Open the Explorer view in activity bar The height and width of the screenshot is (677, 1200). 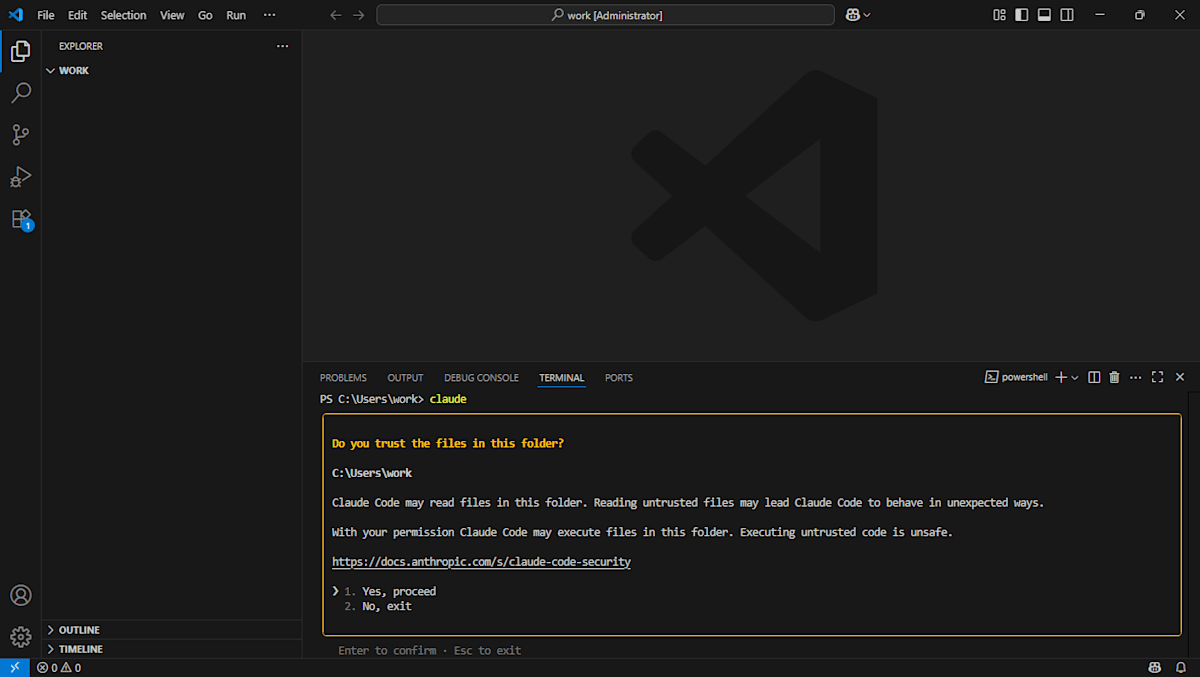(x=20, y=51)
